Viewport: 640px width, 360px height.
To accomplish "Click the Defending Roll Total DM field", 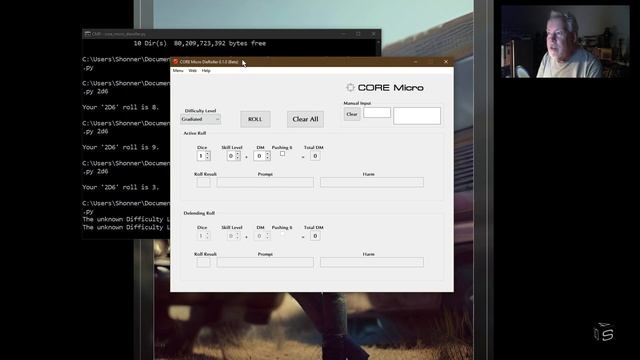I will 315,236.
